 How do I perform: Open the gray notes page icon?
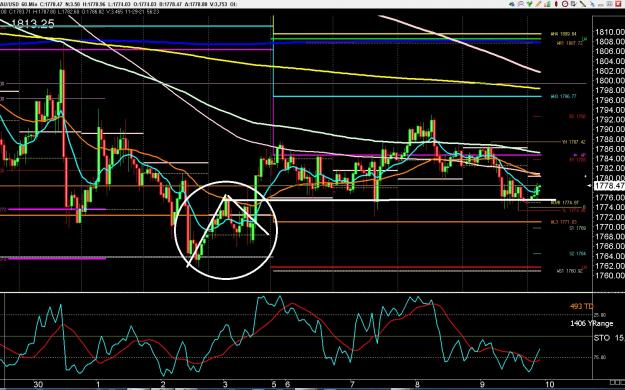coord(574,4)
